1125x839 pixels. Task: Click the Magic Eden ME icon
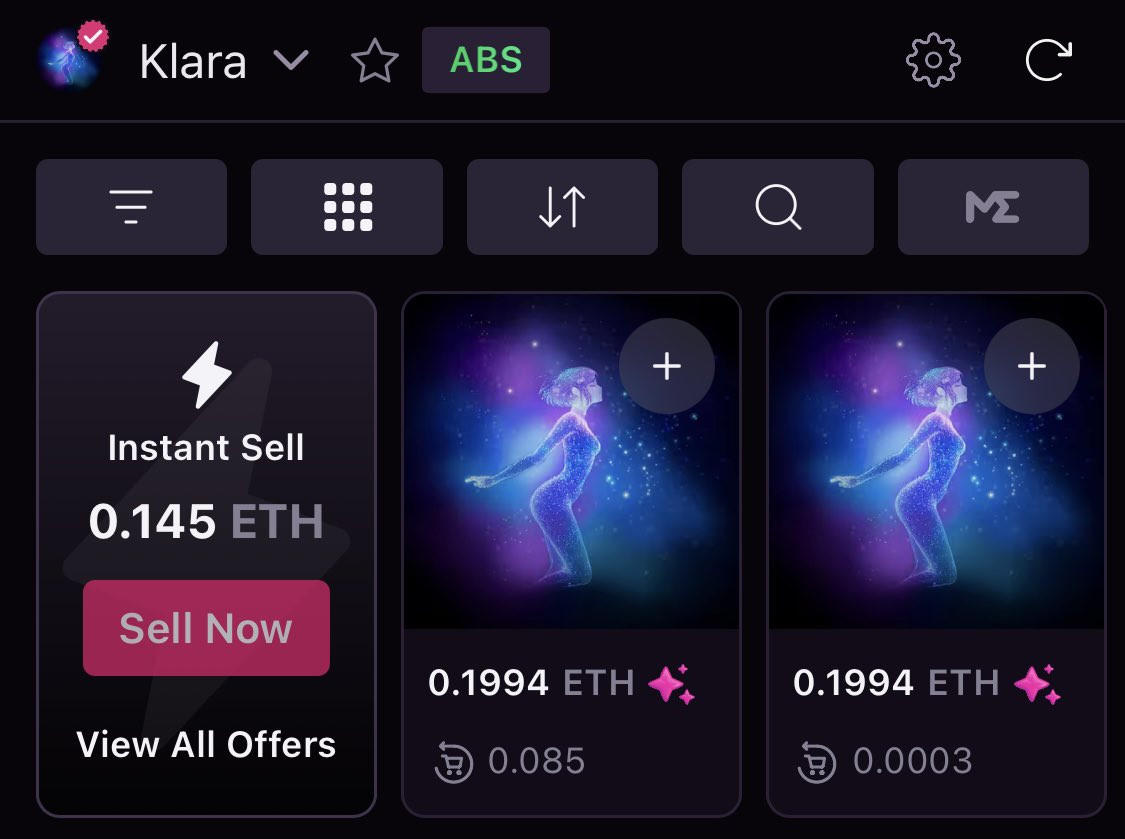point(993,207)
